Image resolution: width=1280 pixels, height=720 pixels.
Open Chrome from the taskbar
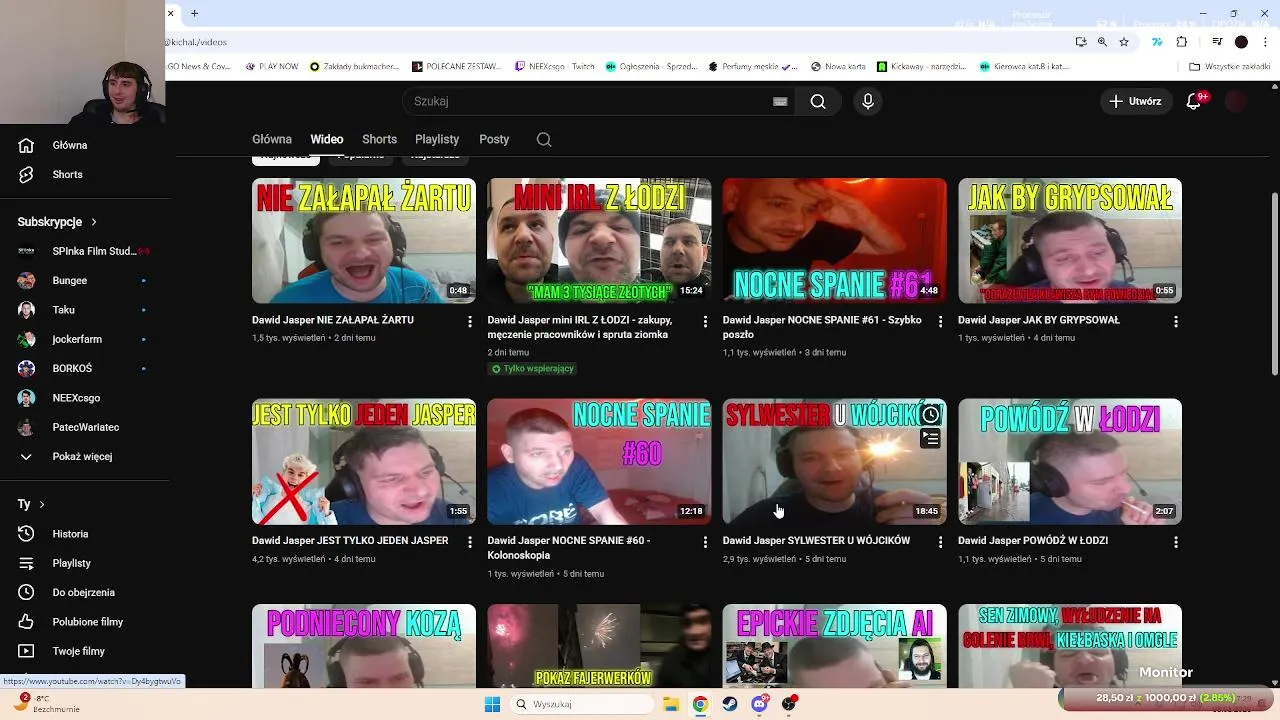[x=700, y=704]
